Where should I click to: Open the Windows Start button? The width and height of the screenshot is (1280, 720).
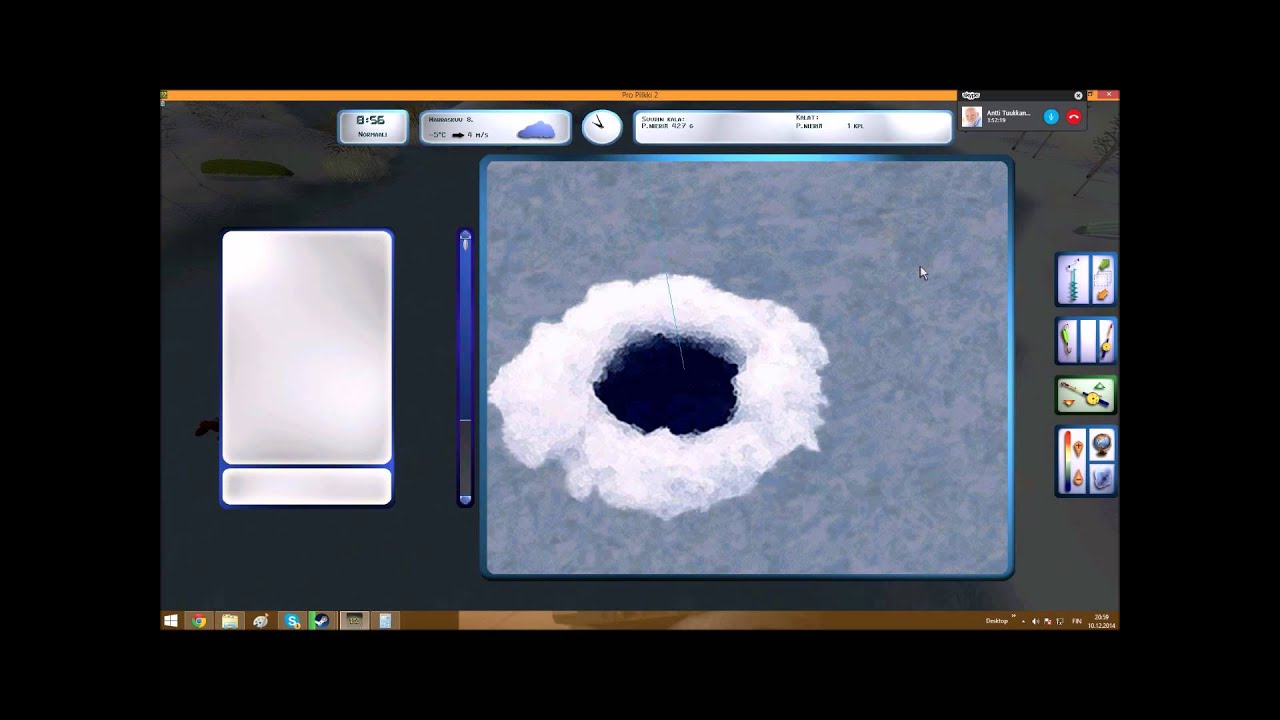coord(171,621)
